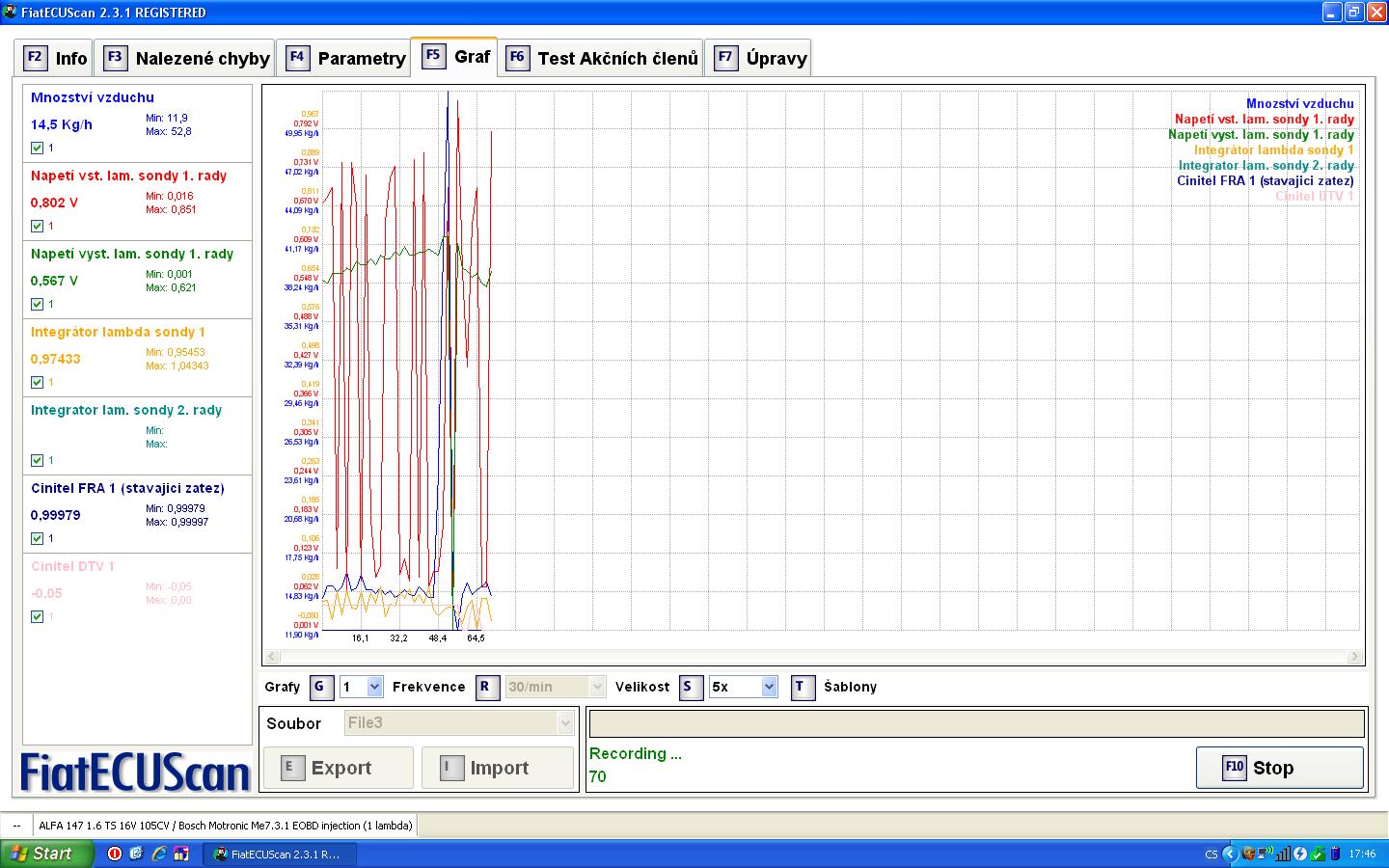Open Internet Explorer from quick launch
The width and height of the screenshot is (1389, 868).
point(158,854)
